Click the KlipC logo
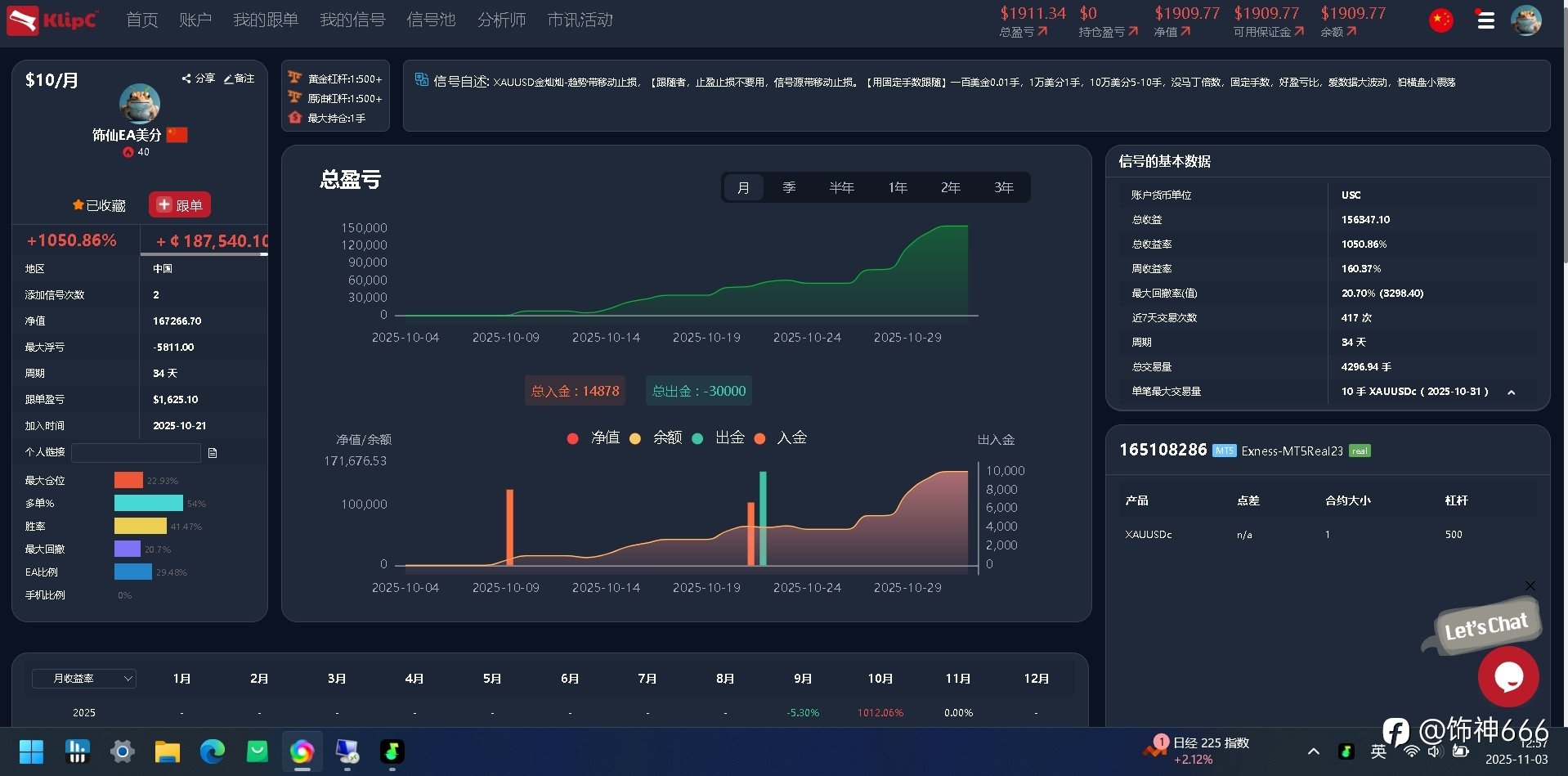This screenshot has height=776, width=1568. coord(52,20)
